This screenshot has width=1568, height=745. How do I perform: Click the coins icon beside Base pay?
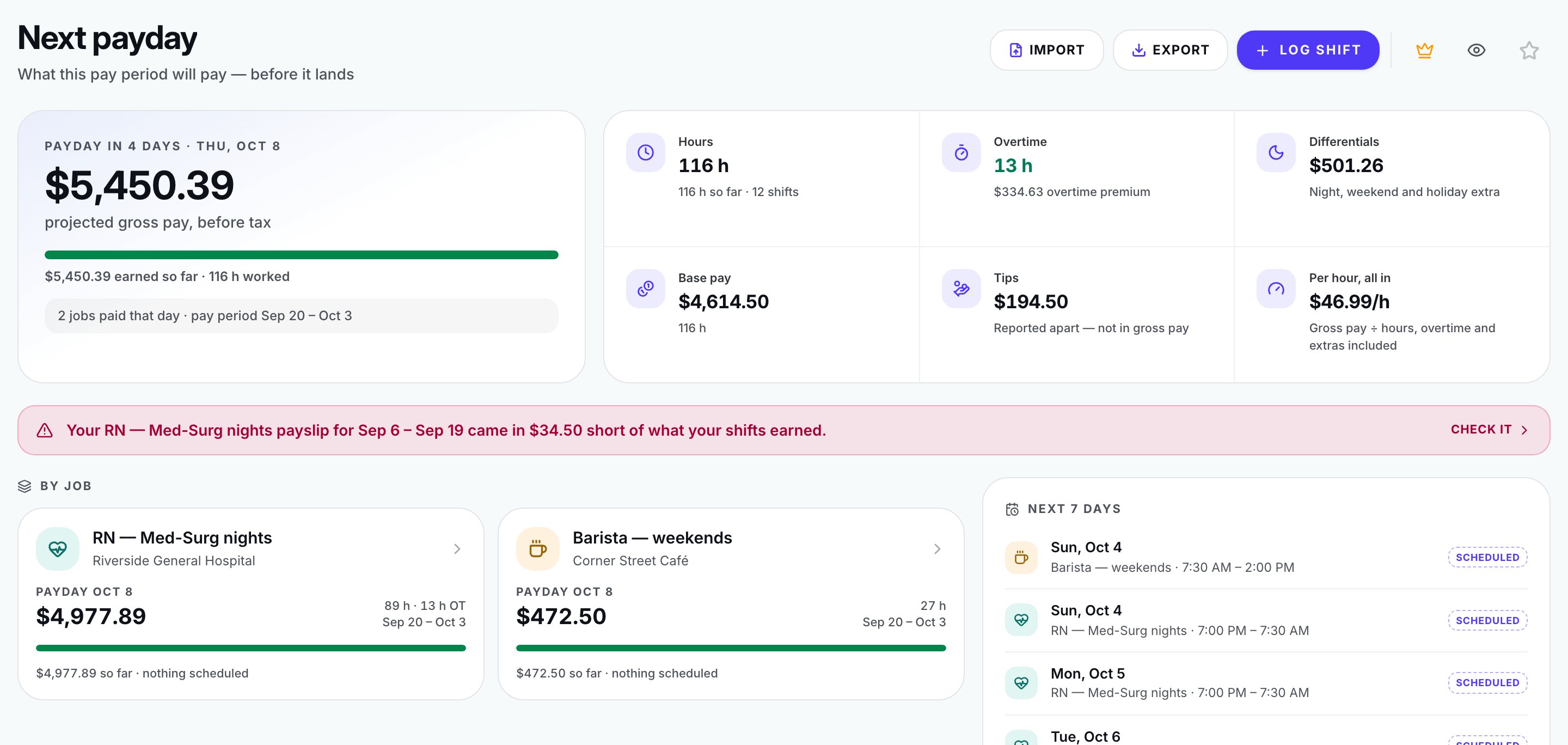[645, 289]
